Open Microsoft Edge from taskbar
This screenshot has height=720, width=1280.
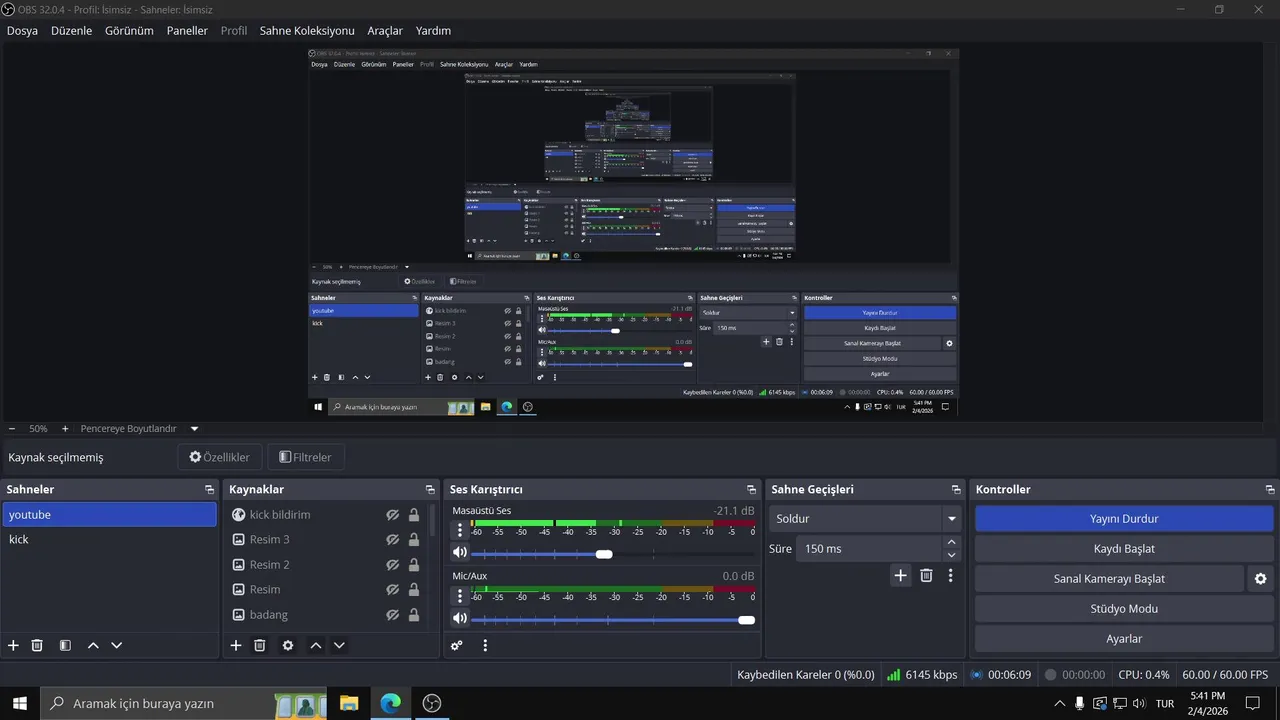390,703
